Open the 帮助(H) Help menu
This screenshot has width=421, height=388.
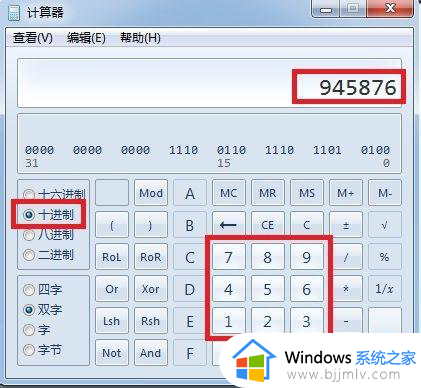point(140,38)
